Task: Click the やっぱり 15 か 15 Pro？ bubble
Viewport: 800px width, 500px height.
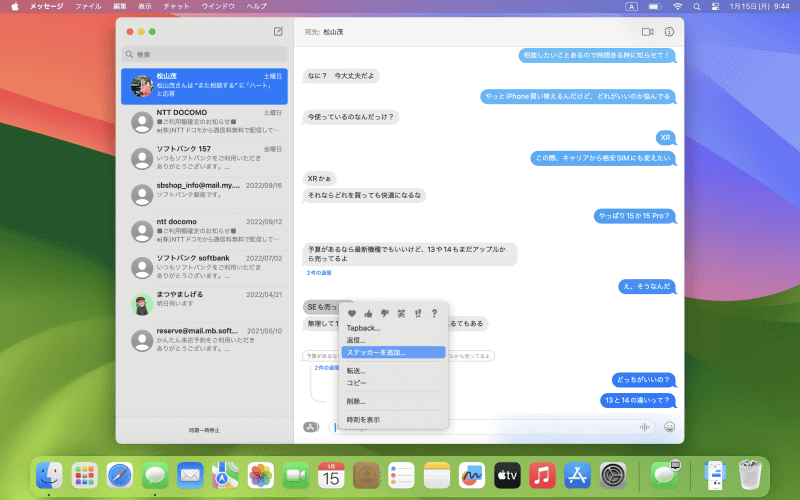Action: tap(635, 216)
